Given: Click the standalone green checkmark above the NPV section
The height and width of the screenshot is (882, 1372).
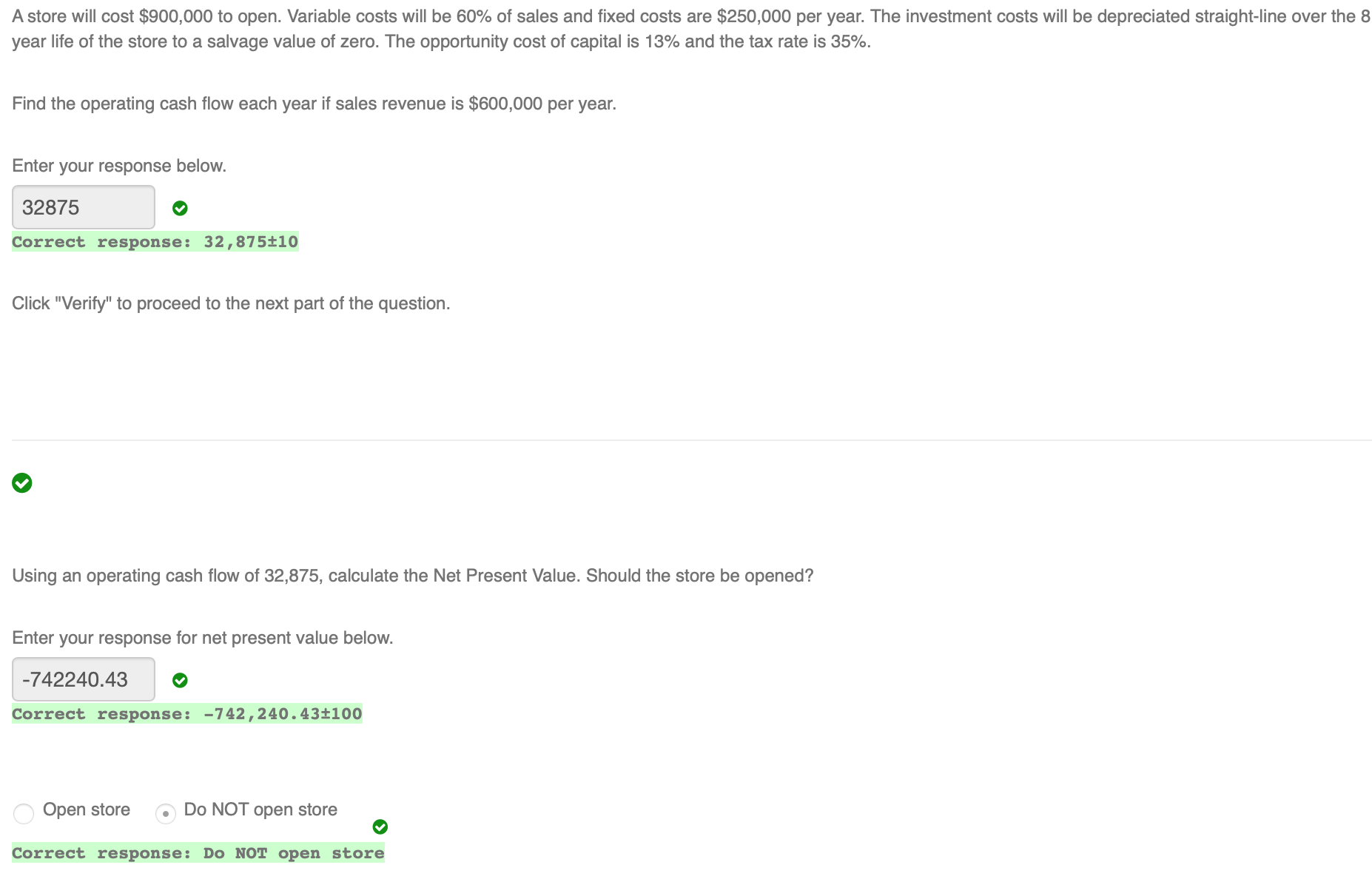Looking at the screenshot, I should click(21, 483).
